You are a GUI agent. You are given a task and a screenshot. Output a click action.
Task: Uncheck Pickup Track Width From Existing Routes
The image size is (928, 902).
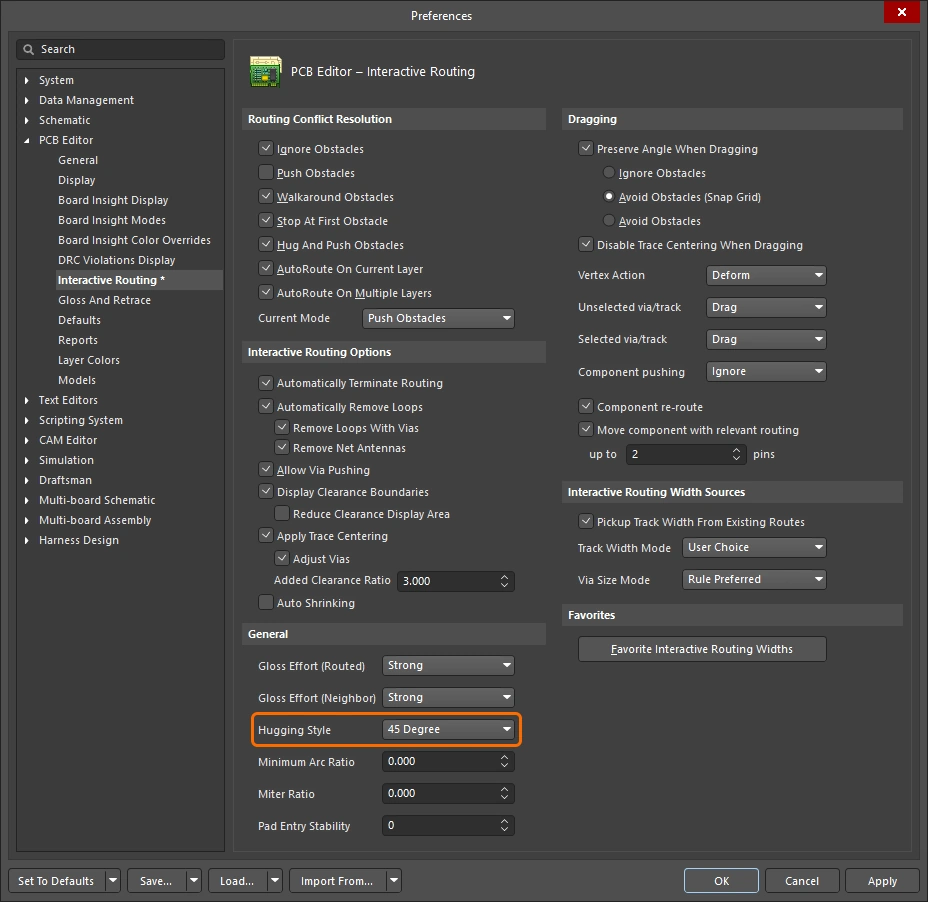click(586, 521)
